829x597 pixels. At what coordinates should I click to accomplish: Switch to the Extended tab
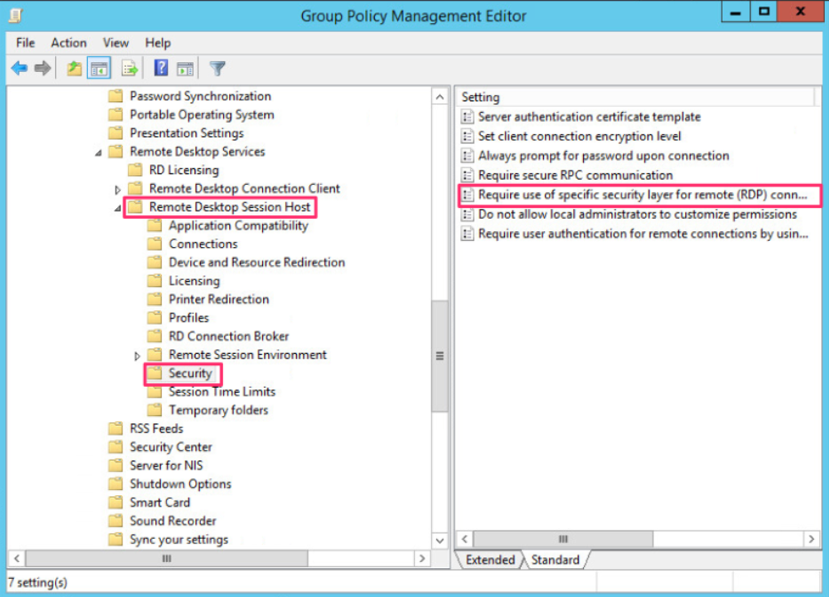point(490,560)
